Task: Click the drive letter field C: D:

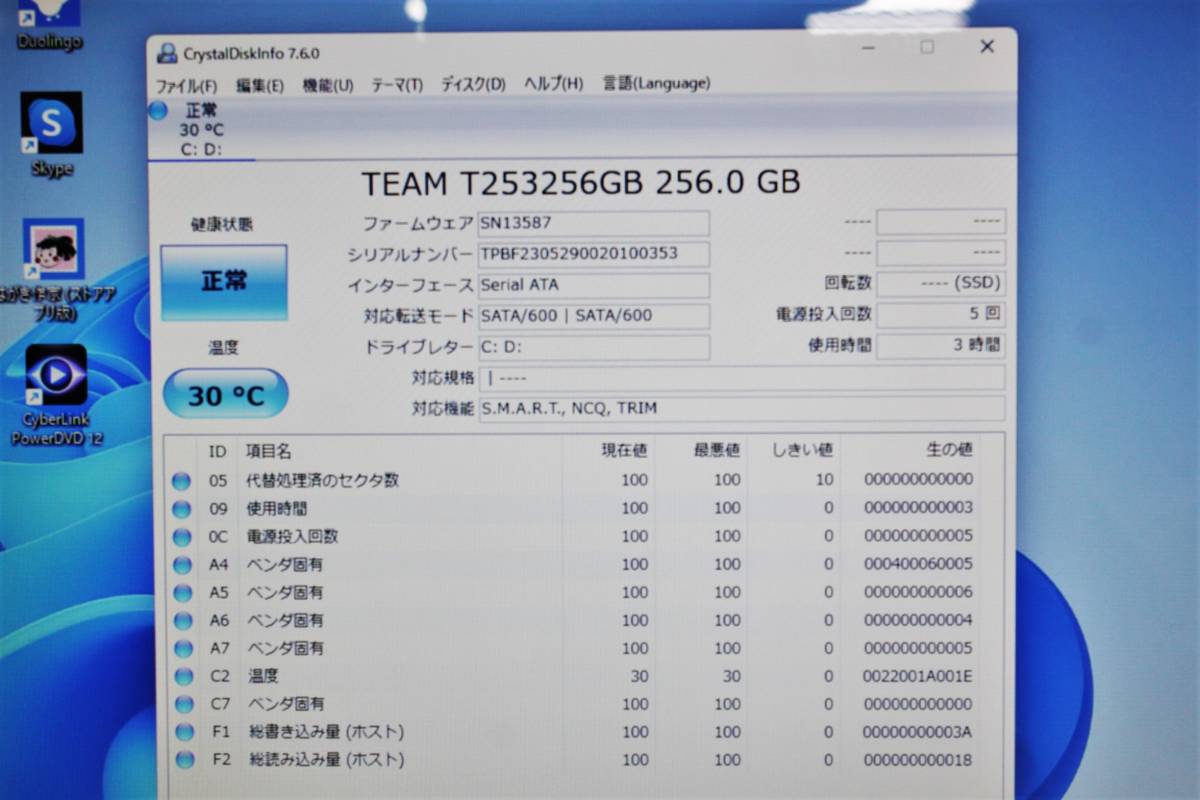Action: tap(594, 347)
